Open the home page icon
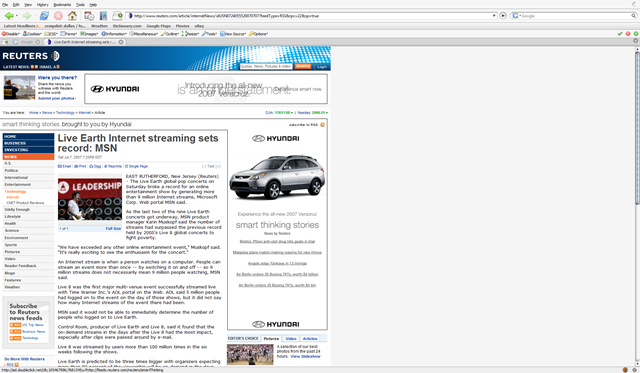 (72, 16)
